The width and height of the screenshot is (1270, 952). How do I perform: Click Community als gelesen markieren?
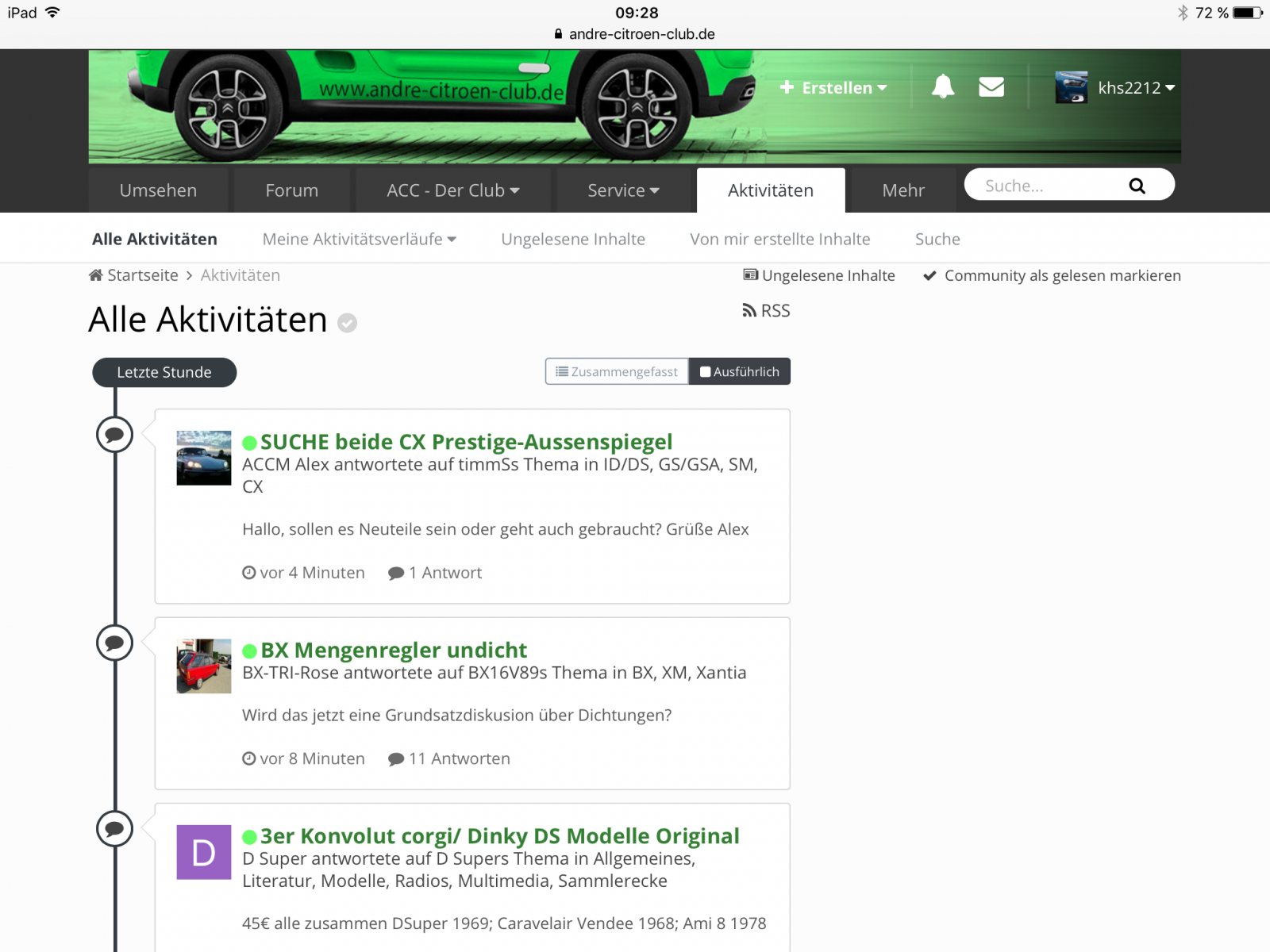[1062, 275]
